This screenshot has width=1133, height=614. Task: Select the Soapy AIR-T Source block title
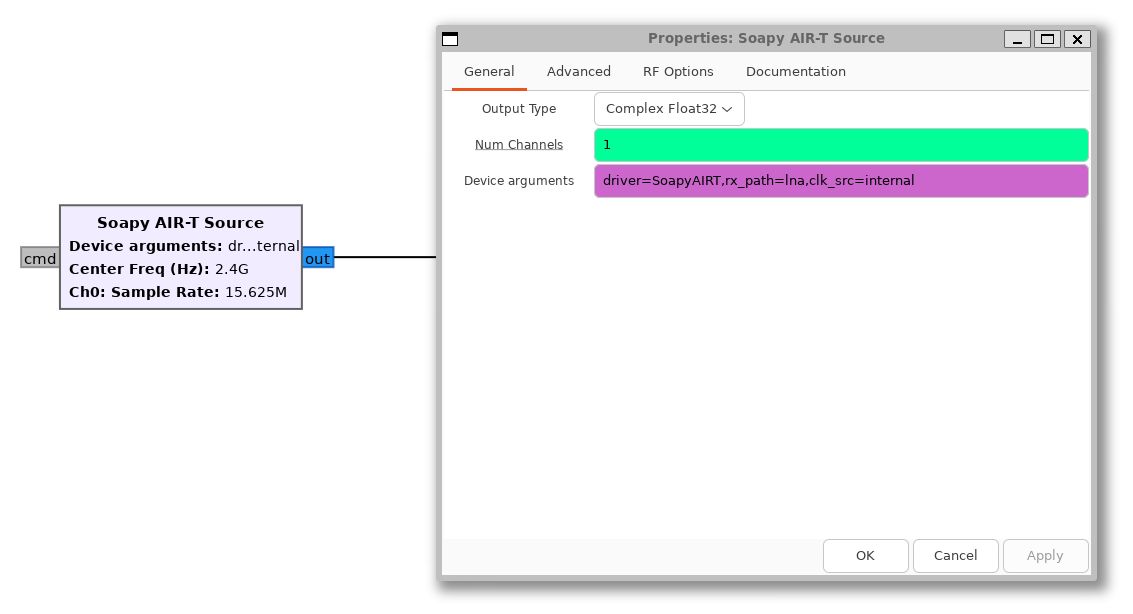tap(181, 222)
